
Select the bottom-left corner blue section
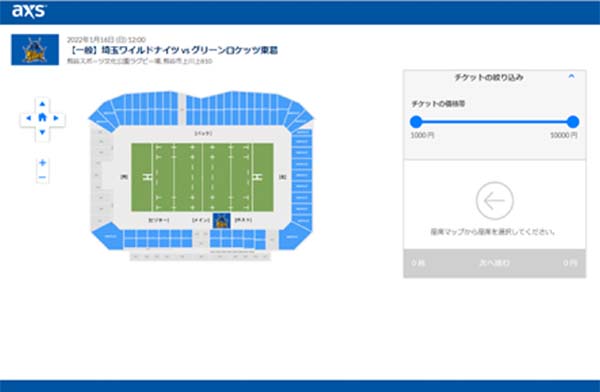point(109,236)
